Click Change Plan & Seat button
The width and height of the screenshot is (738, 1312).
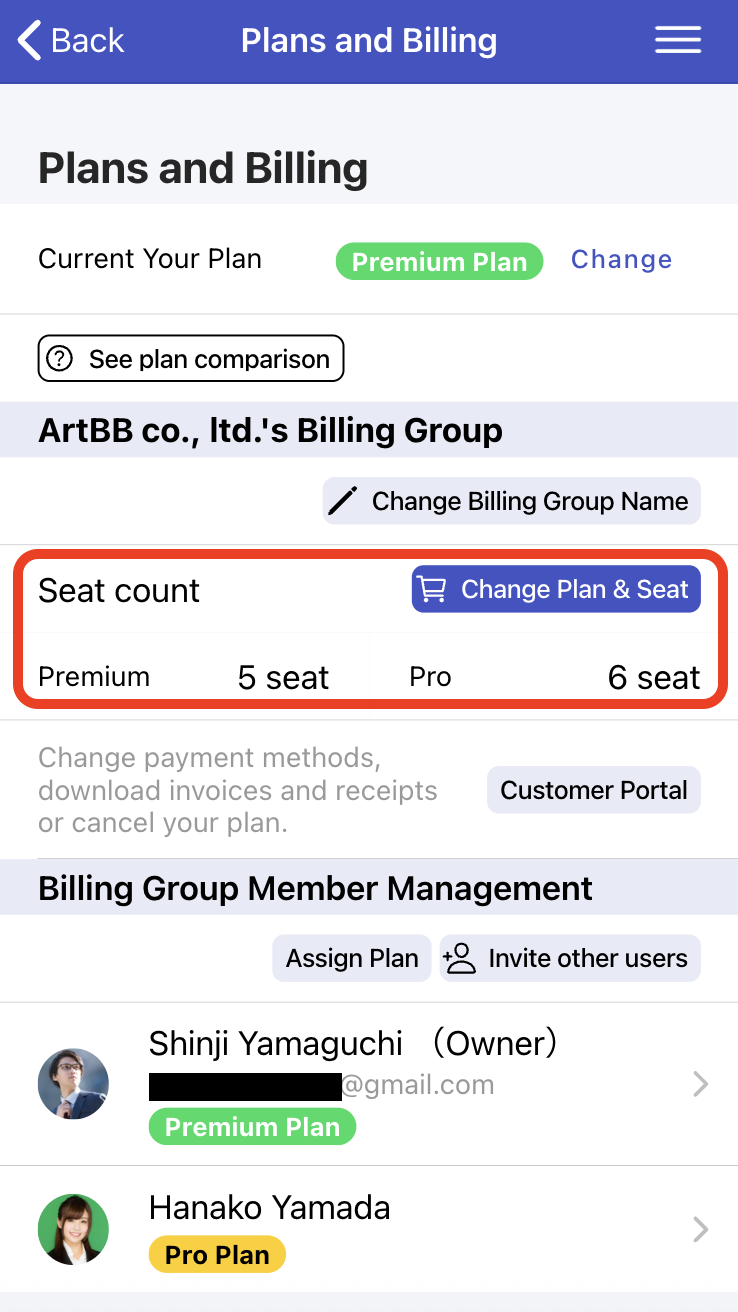(x=556, y=590)
